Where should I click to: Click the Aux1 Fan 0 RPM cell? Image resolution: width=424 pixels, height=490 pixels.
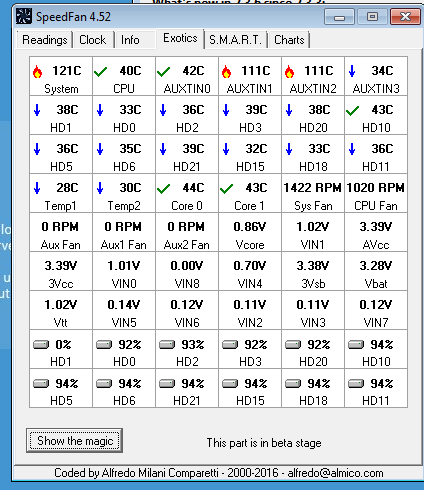coord(124,232)
